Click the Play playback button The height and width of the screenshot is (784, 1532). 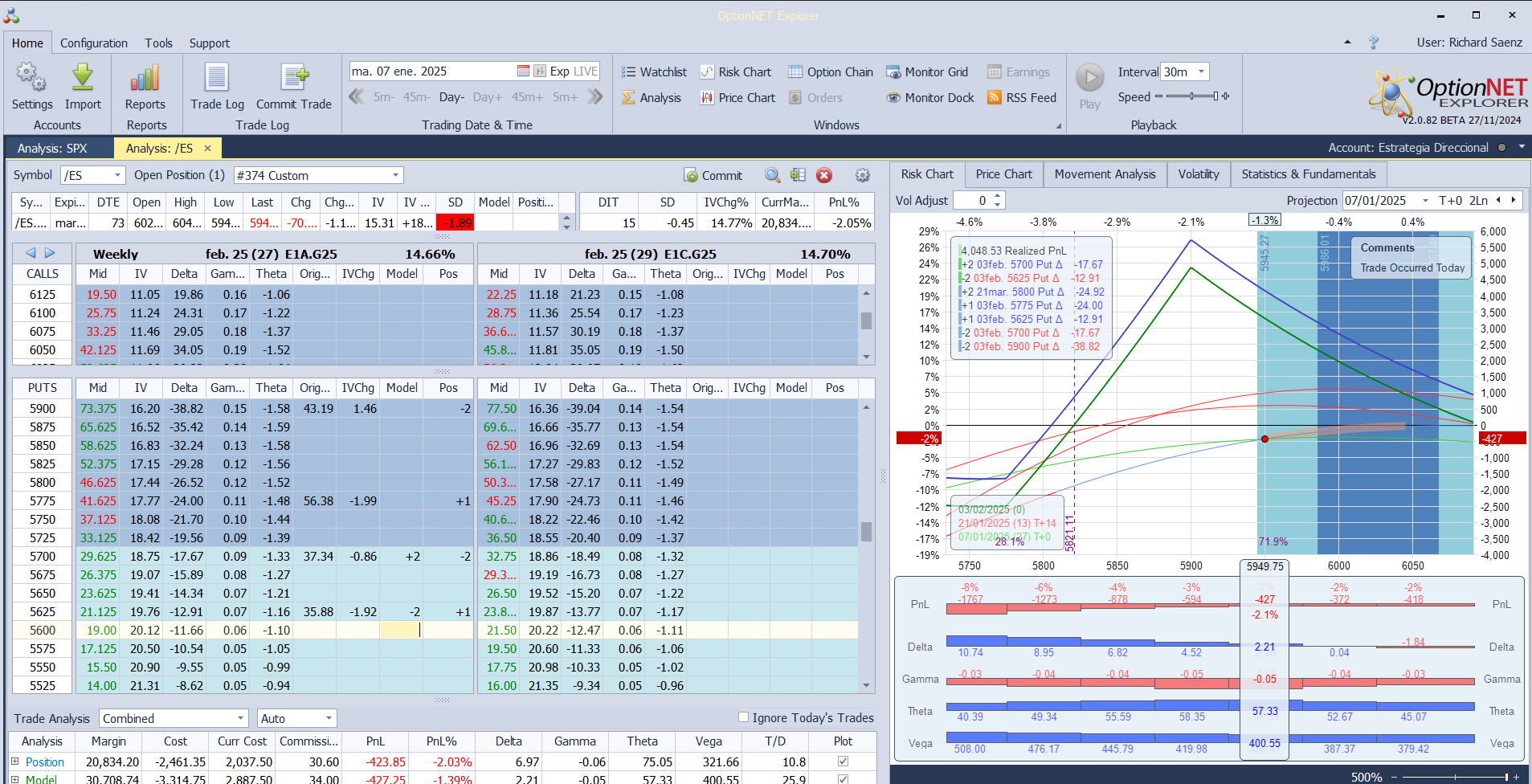(1090, 87)
